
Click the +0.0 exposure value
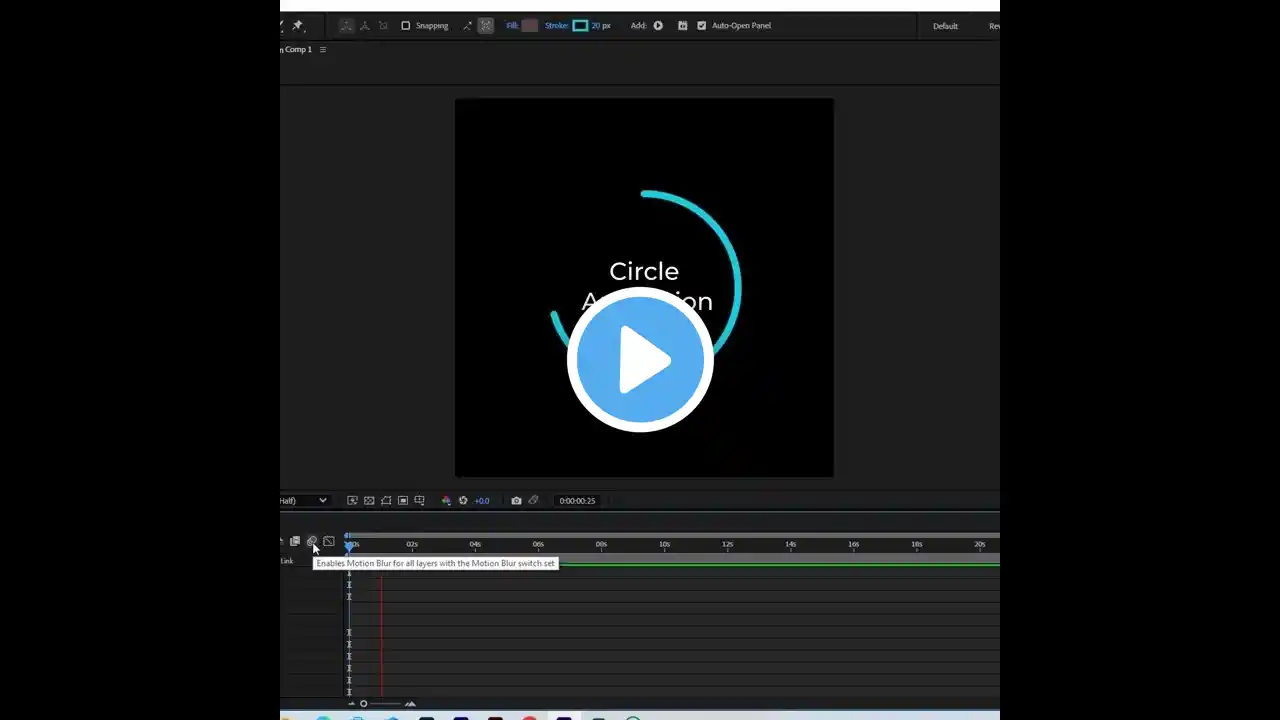pos(482,501)
